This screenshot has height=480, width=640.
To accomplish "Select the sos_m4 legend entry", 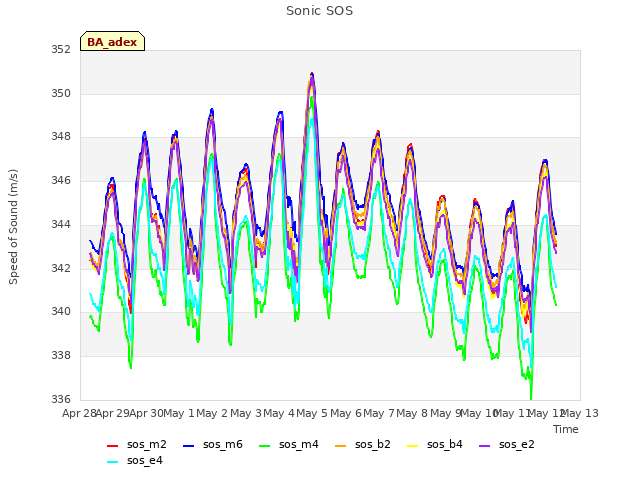I will pos(289,444).
